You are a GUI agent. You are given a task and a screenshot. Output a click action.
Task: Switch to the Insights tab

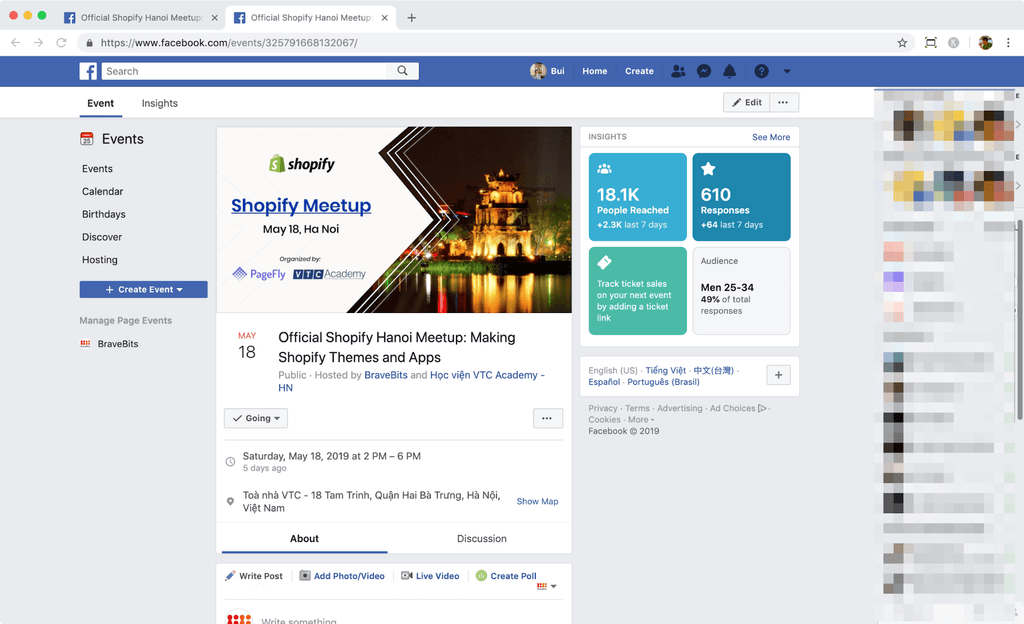[159, 103]
